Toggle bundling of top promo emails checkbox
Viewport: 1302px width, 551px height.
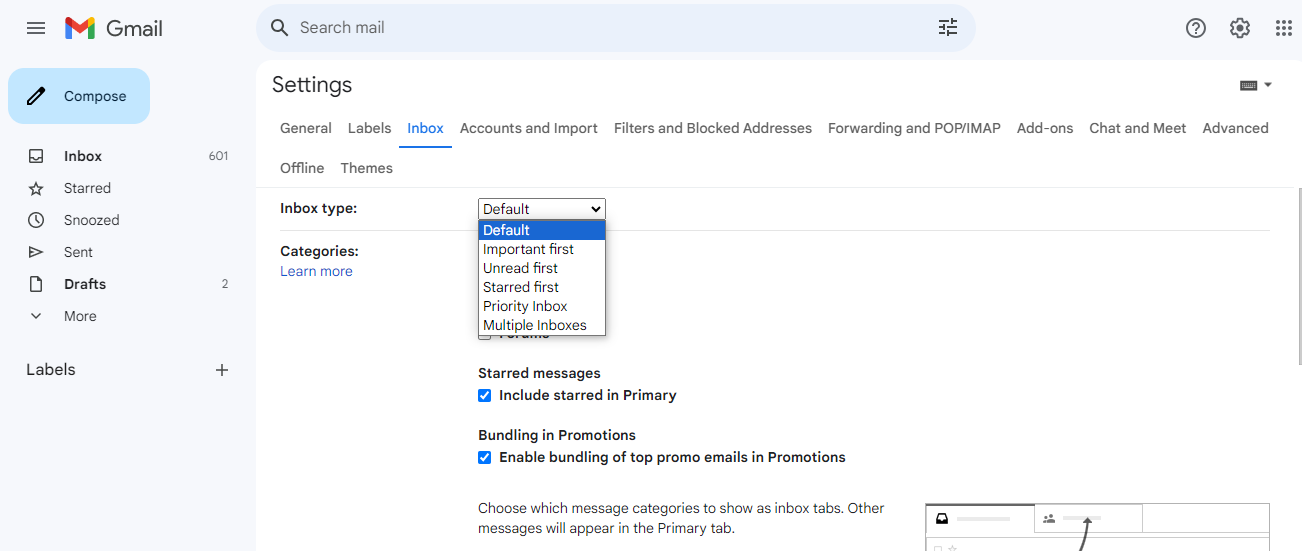tap(485, 457)
